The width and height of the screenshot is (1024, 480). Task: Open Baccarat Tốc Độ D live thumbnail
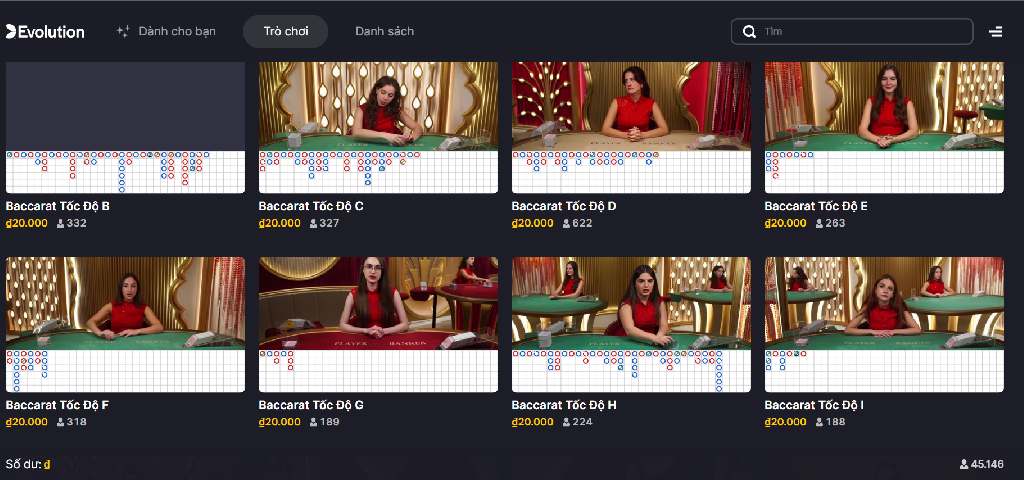click(x=631, y=106)
